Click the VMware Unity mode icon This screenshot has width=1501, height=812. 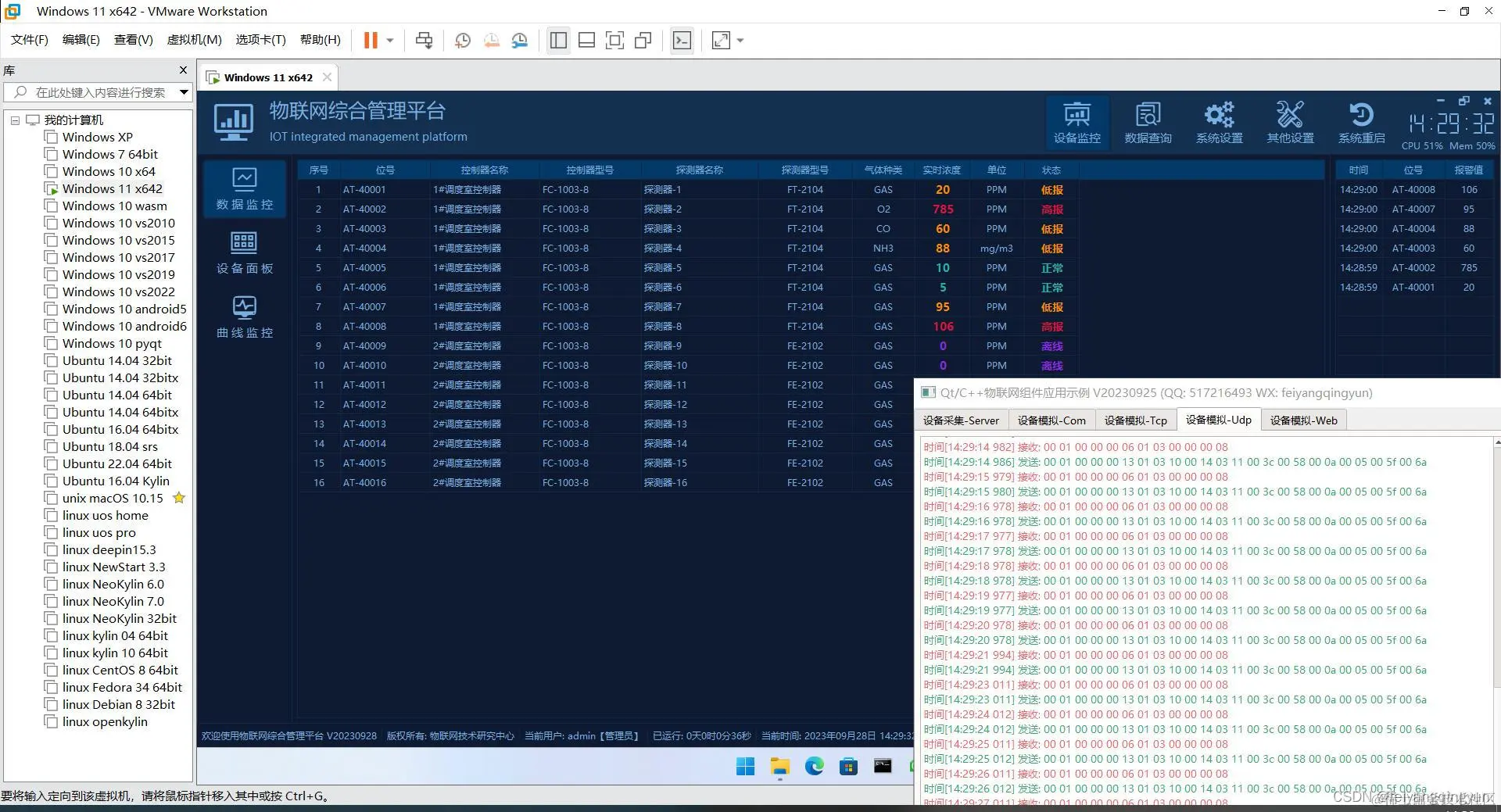643,41
